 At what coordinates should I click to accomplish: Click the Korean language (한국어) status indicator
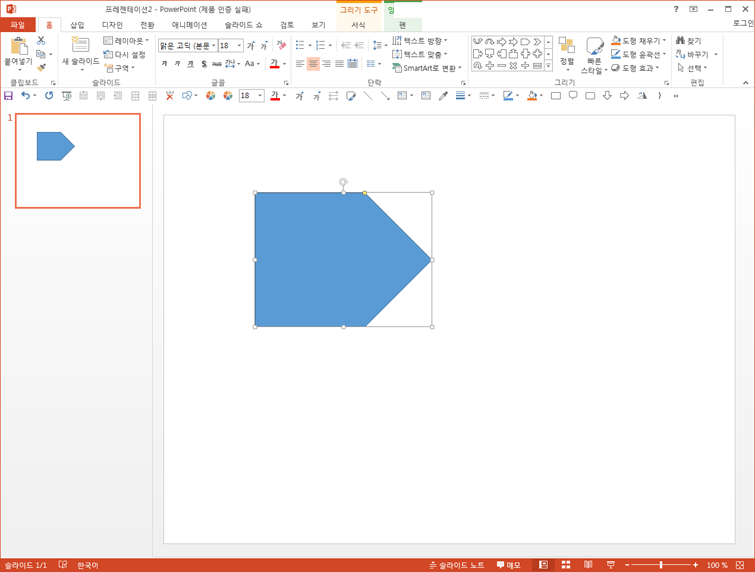[x=88, y=565]
